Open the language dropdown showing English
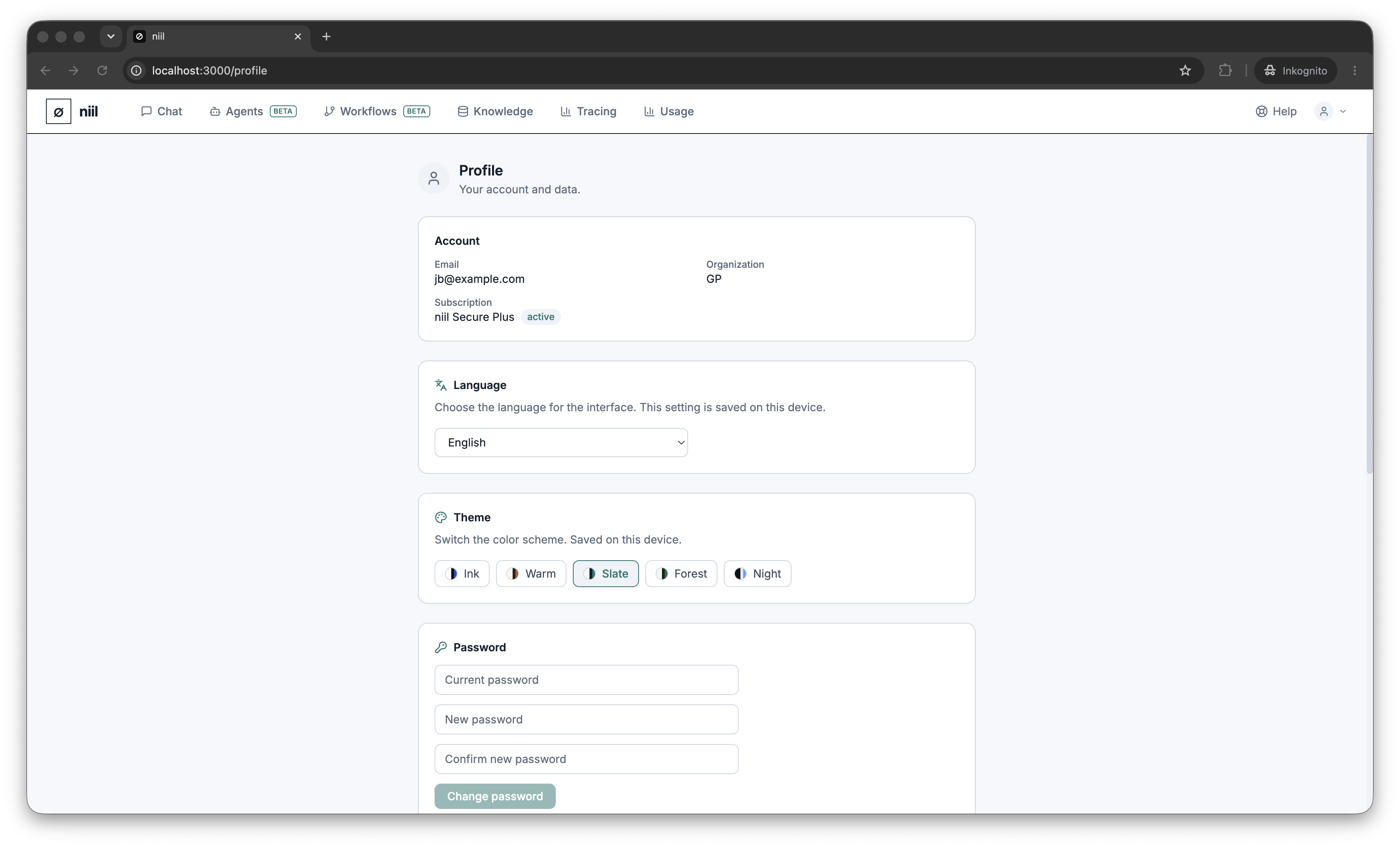 coord(561,443)
